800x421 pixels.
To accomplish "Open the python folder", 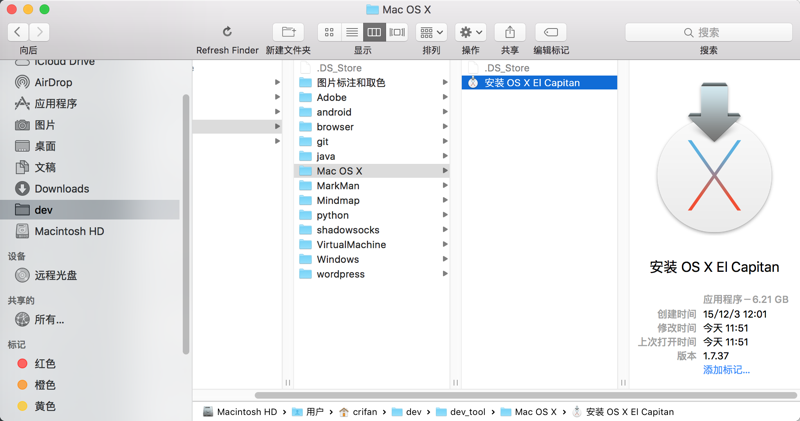I will click(372, 215).
